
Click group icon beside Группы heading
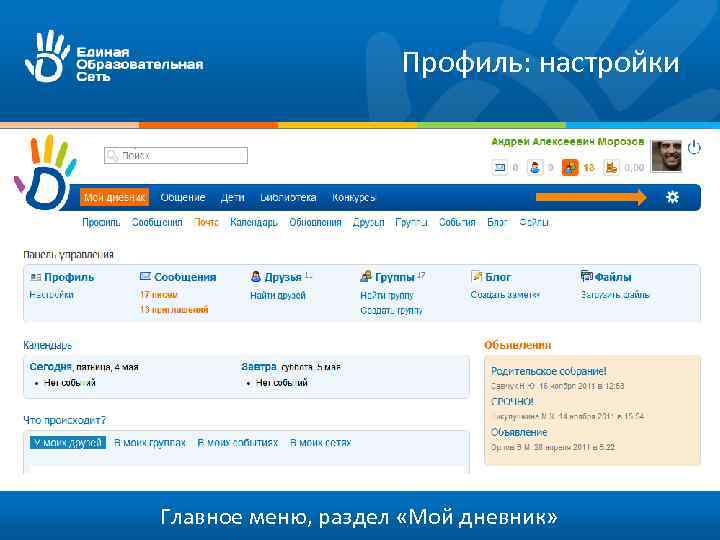click(366, 276)
